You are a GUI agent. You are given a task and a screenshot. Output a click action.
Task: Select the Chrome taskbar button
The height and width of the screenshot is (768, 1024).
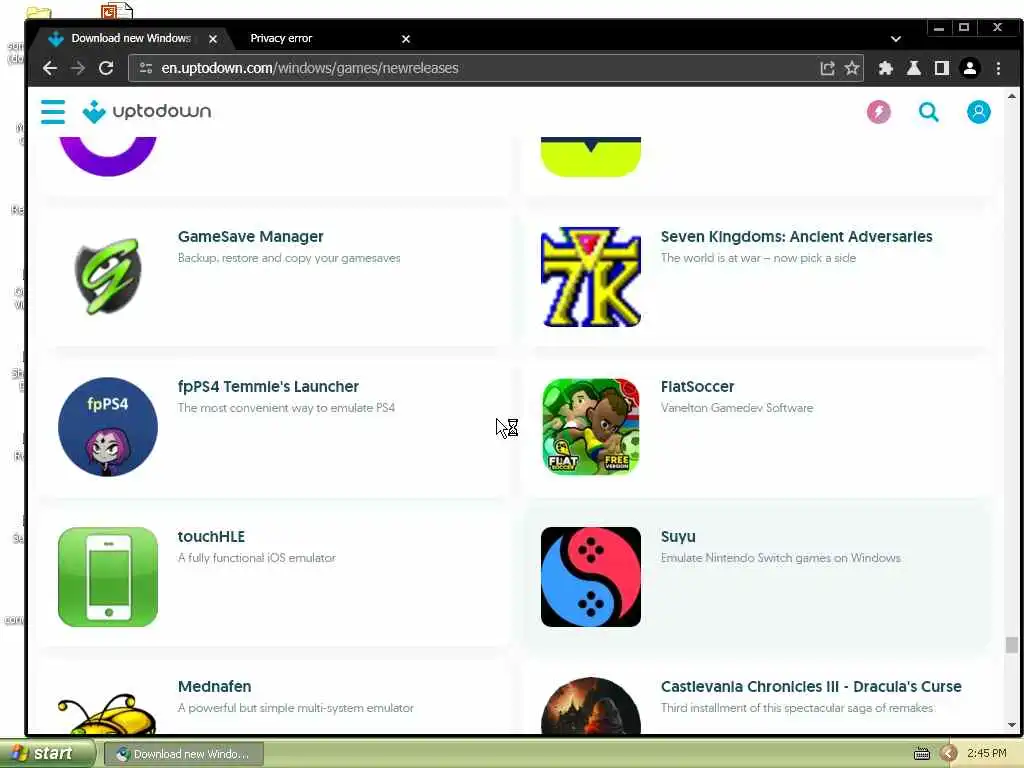coord(184,754)
